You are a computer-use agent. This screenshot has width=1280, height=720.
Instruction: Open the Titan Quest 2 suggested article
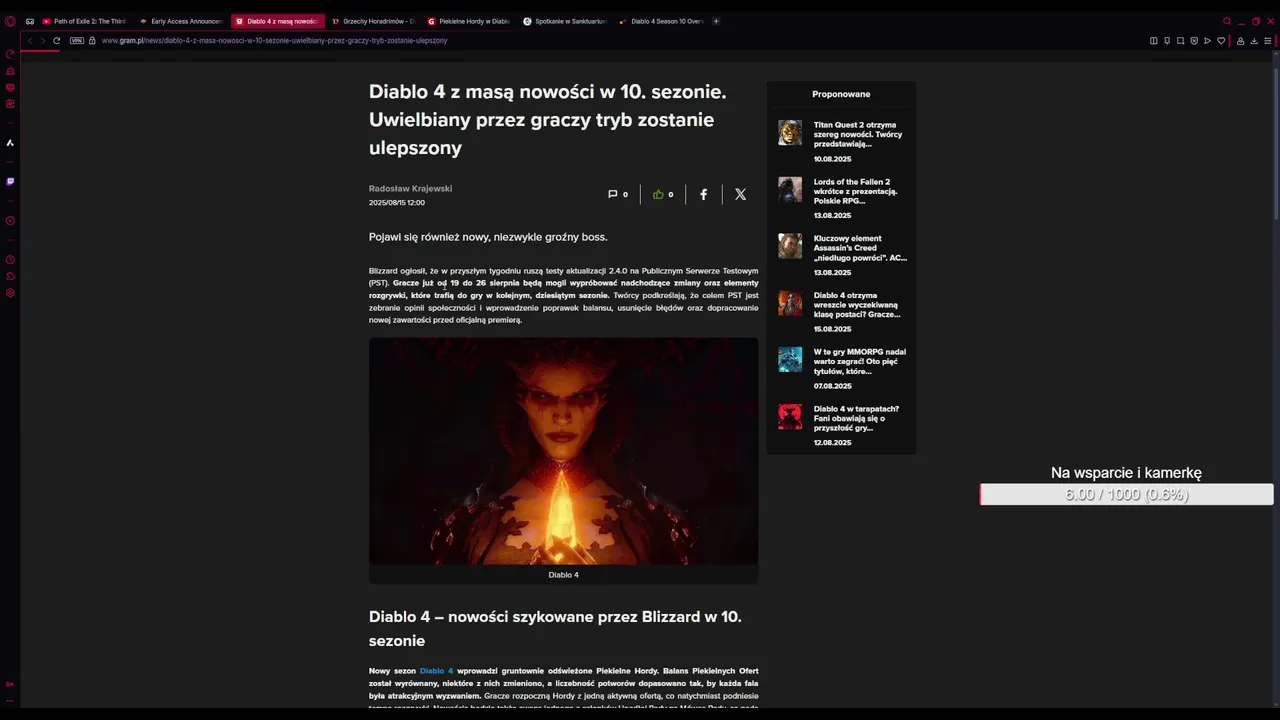point(858,134)
